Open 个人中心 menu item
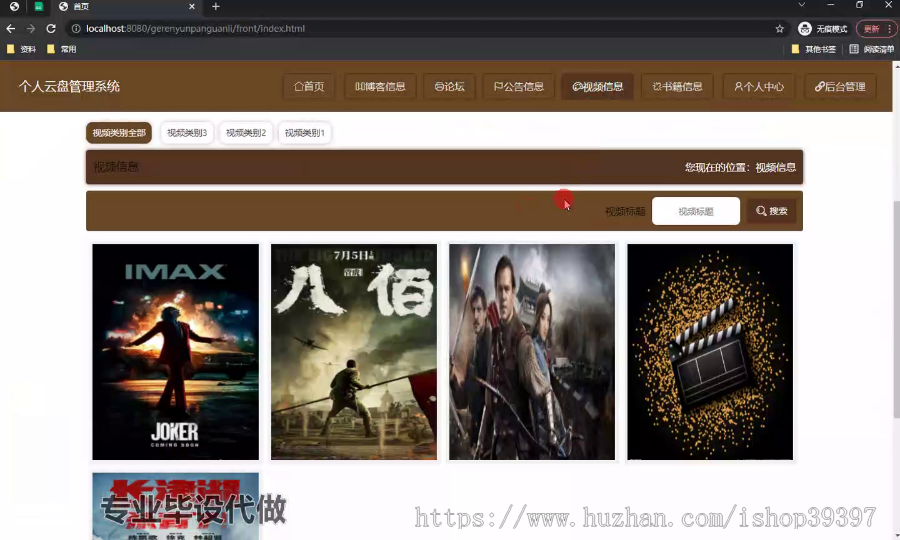 point(759,87)
